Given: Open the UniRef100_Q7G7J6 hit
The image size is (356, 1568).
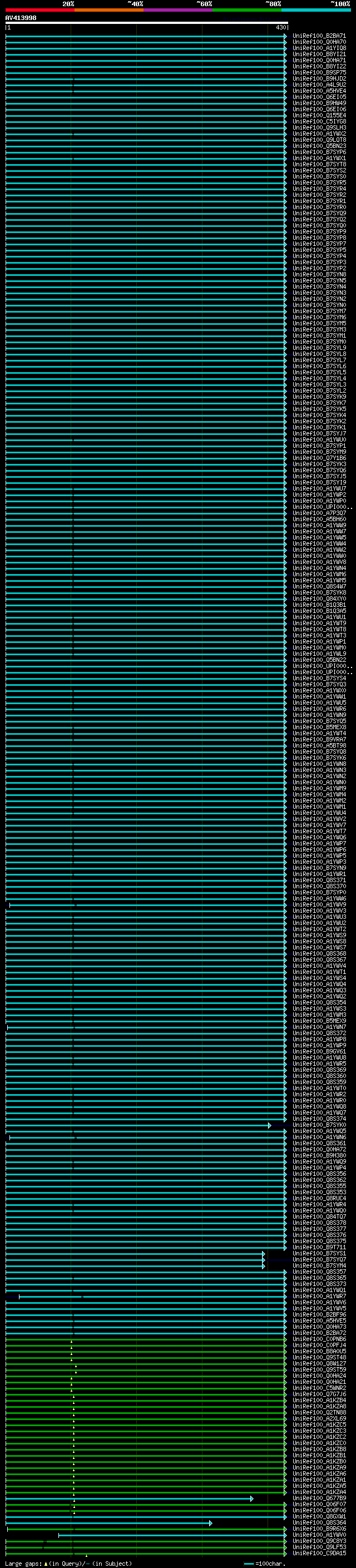Looking at the screenshot, I should coord(319,1394).
